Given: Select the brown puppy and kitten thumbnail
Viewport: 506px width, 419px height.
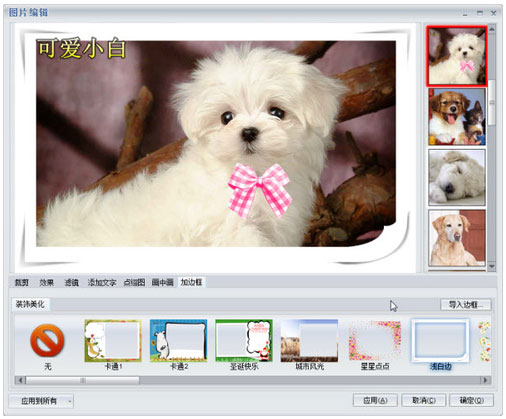Looking at the screenshot, I should point(457,117).
